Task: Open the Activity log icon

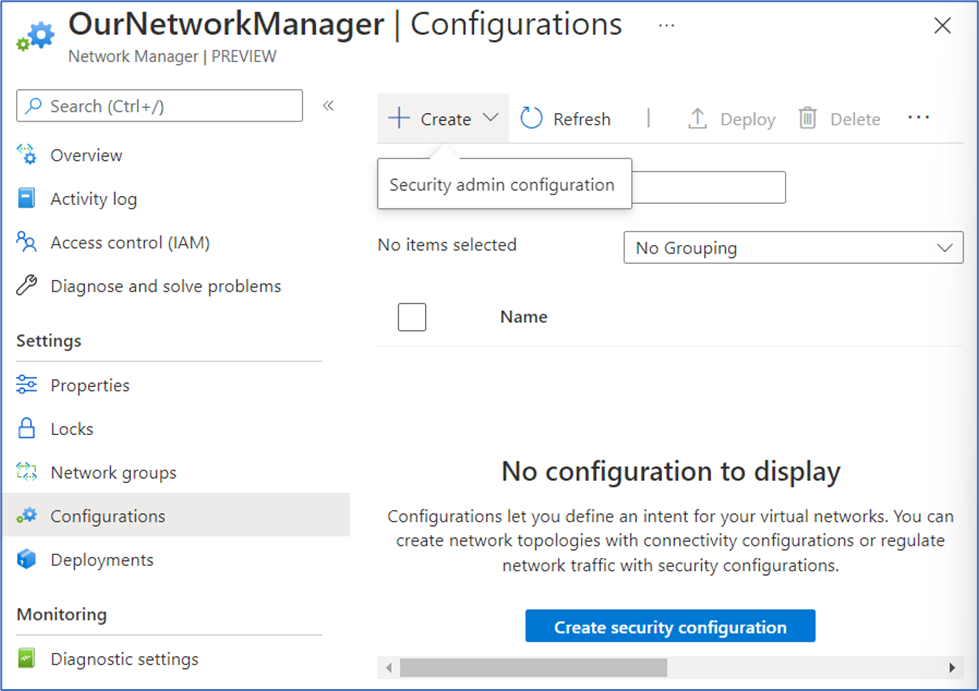Action: pos(27,199)
